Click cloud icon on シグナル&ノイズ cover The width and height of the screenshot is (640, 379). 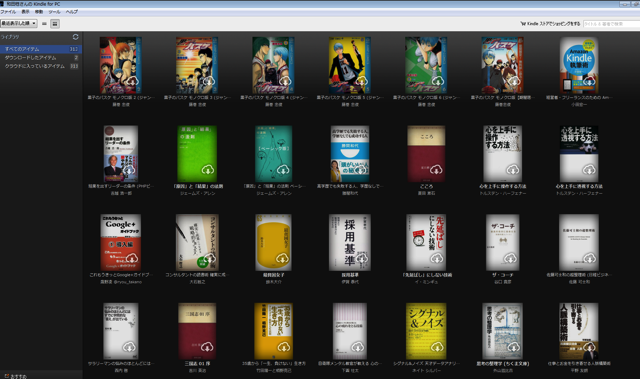[x=437, y=347]
